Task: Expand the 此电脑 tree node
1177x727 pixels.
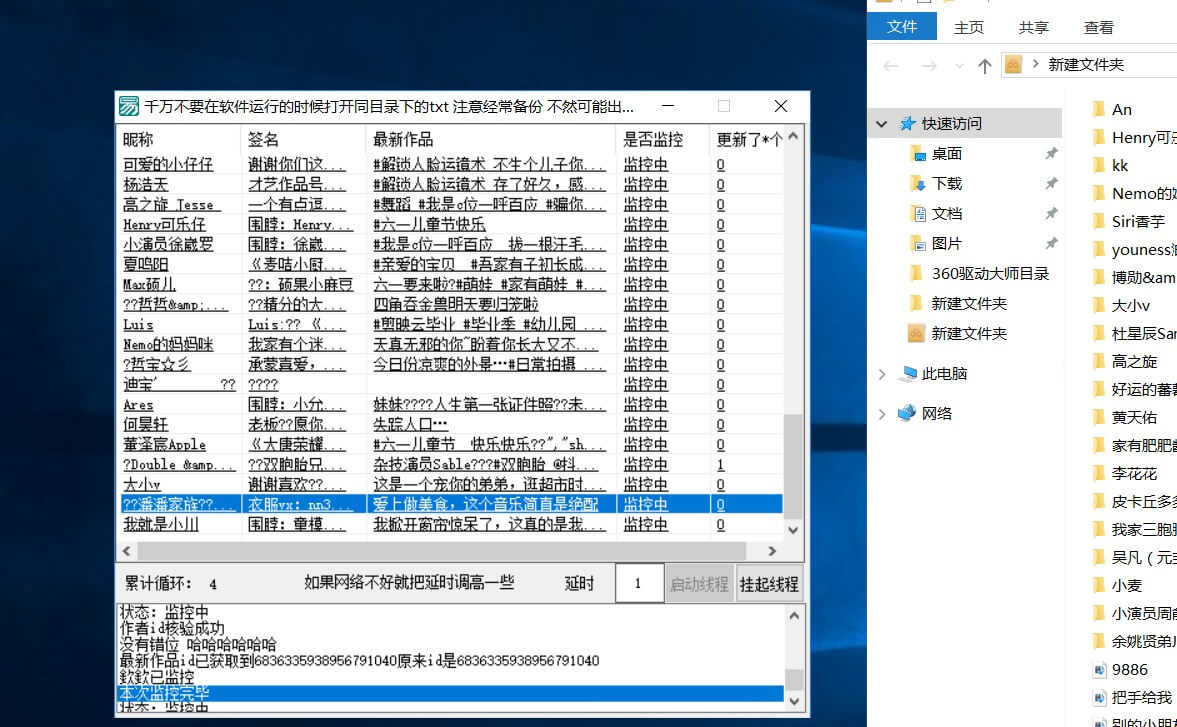Action: pos(882,374)
